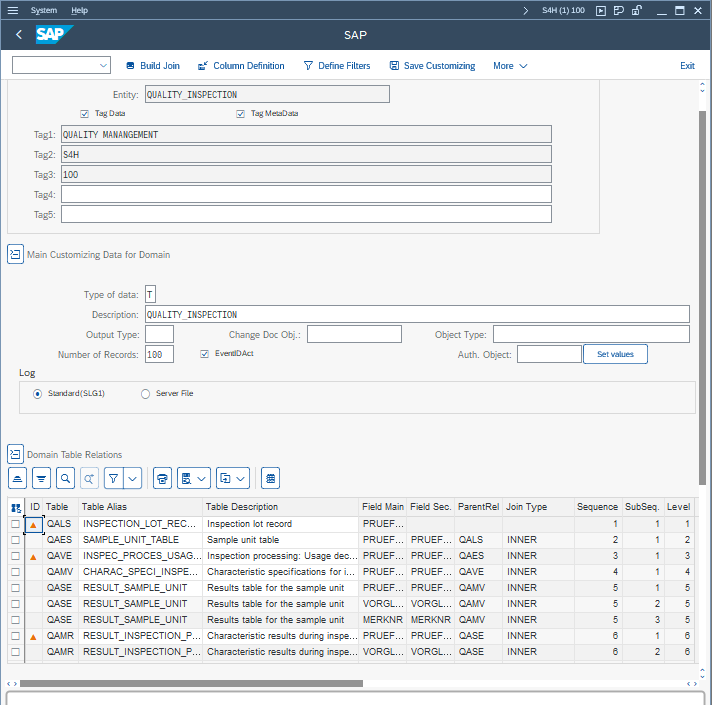
Task: Open the System menu
Action: (x=44, y=10)
